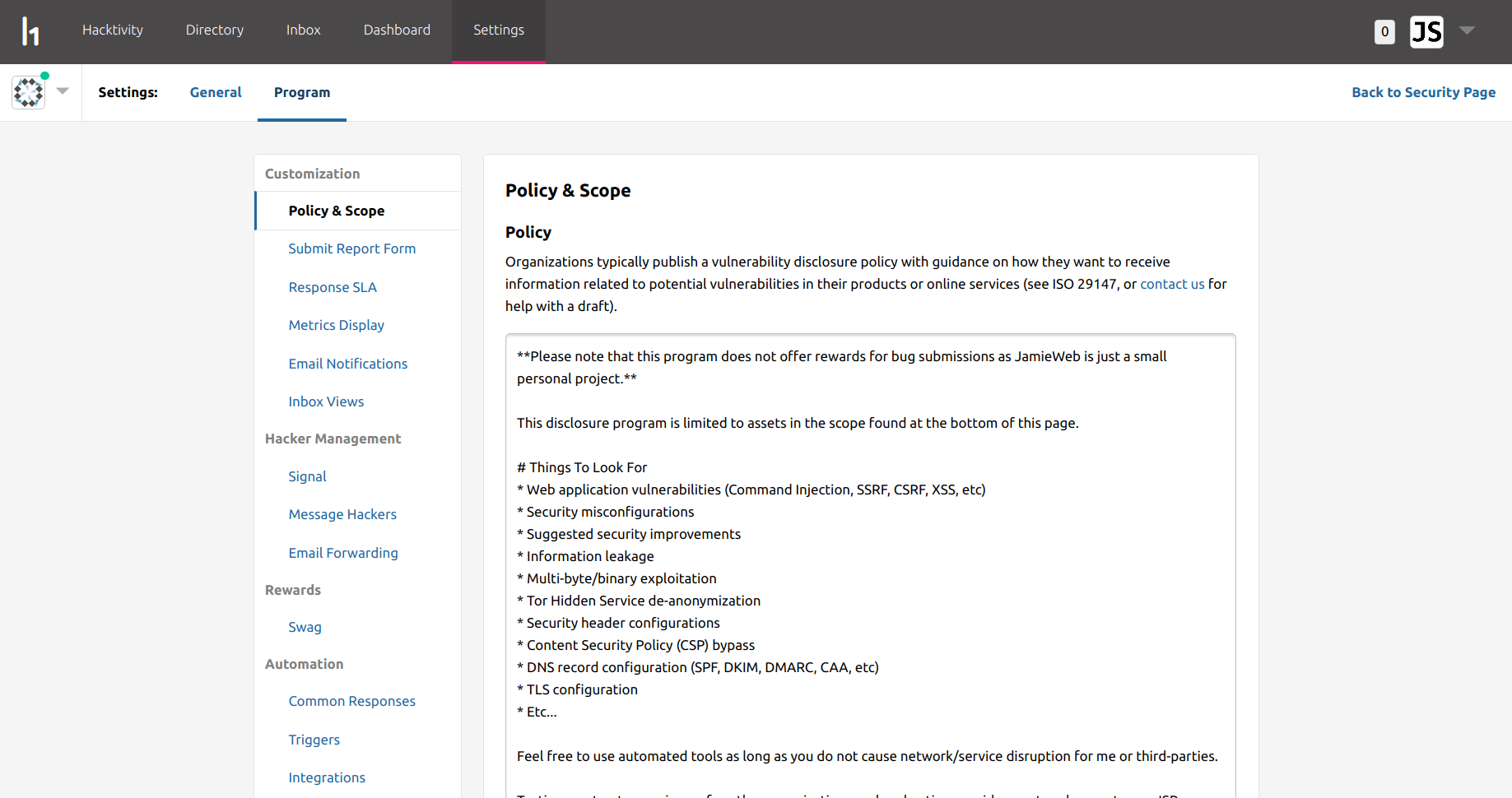Open the Response SLA section
This screenshot has width=1512, height=798.
(333, 287)
